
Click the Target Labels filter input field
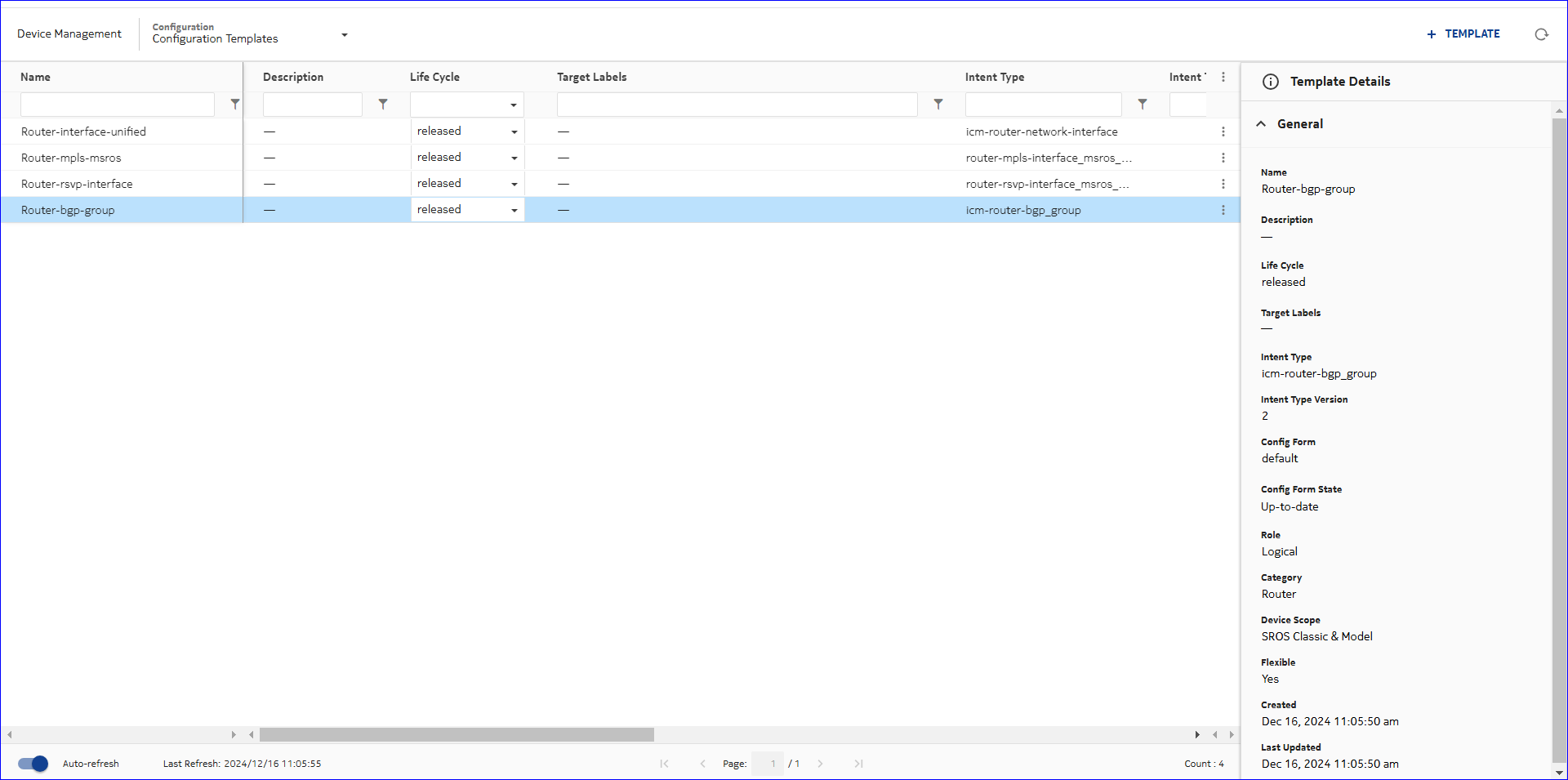pyautogui.click(x=737, y=105)
